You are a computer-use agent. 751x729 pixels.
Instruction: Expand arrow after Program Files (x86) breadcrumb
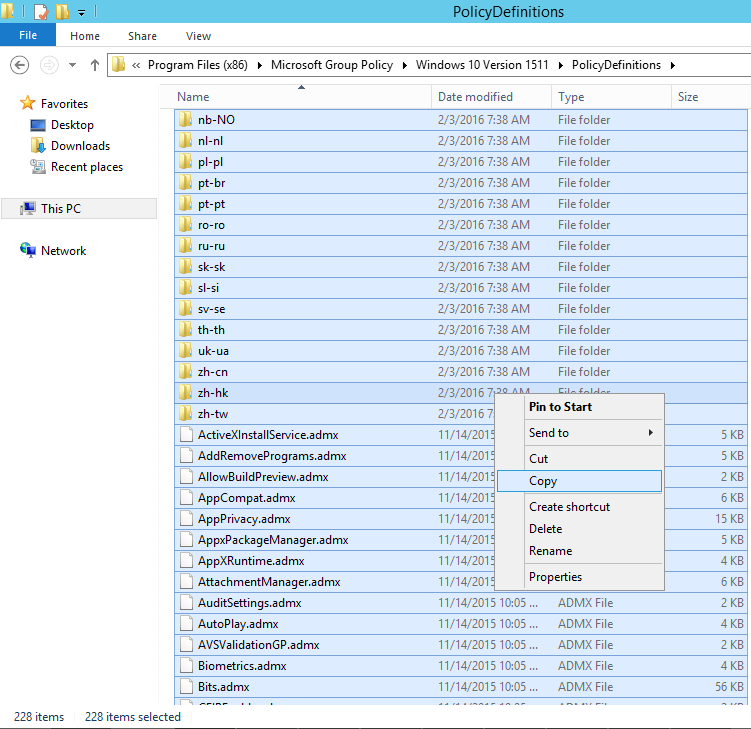click(x=260, y=65)
